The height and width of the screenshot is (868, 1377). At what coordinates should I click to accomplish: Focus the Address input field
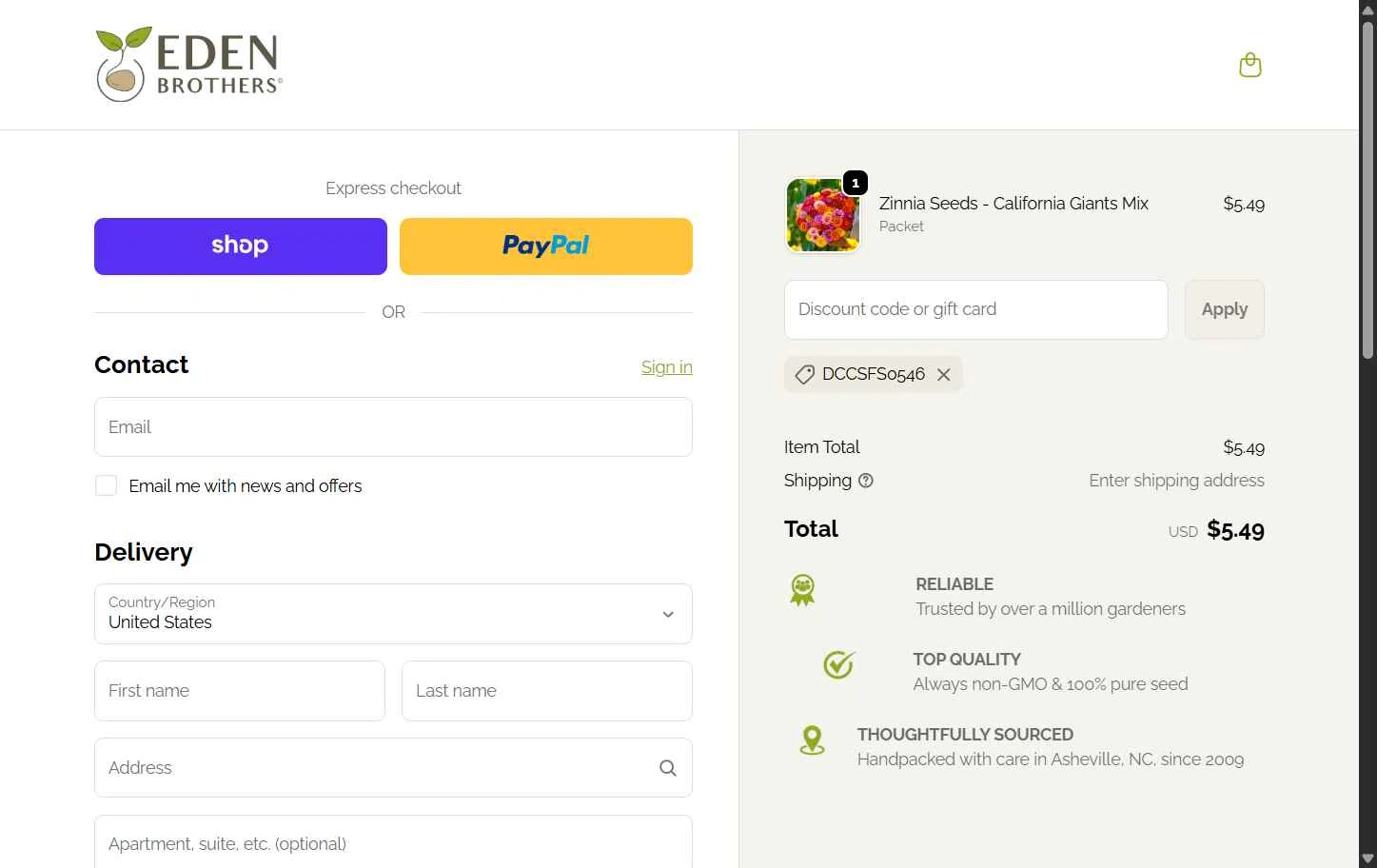pos(393,768)
